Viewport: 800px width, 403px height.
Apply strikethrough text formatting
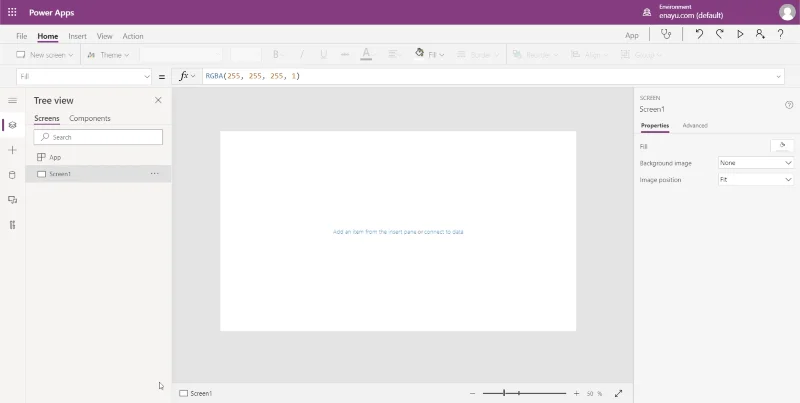345,55
